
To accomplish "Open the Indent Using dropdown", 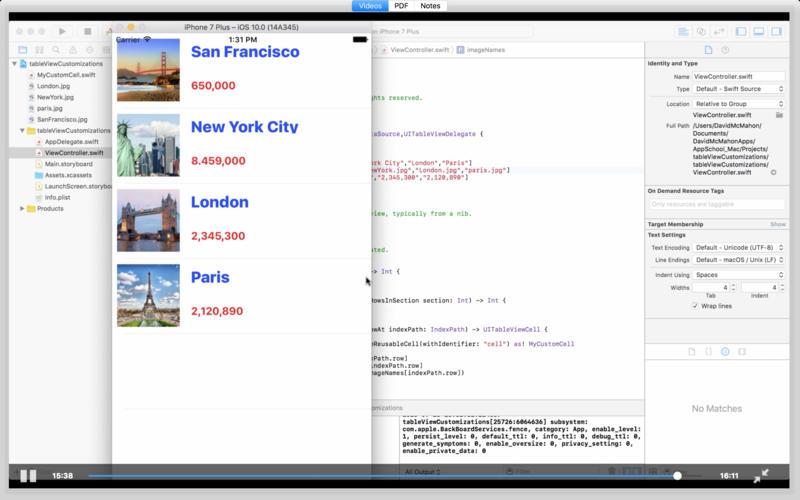I will pos(738,275).
